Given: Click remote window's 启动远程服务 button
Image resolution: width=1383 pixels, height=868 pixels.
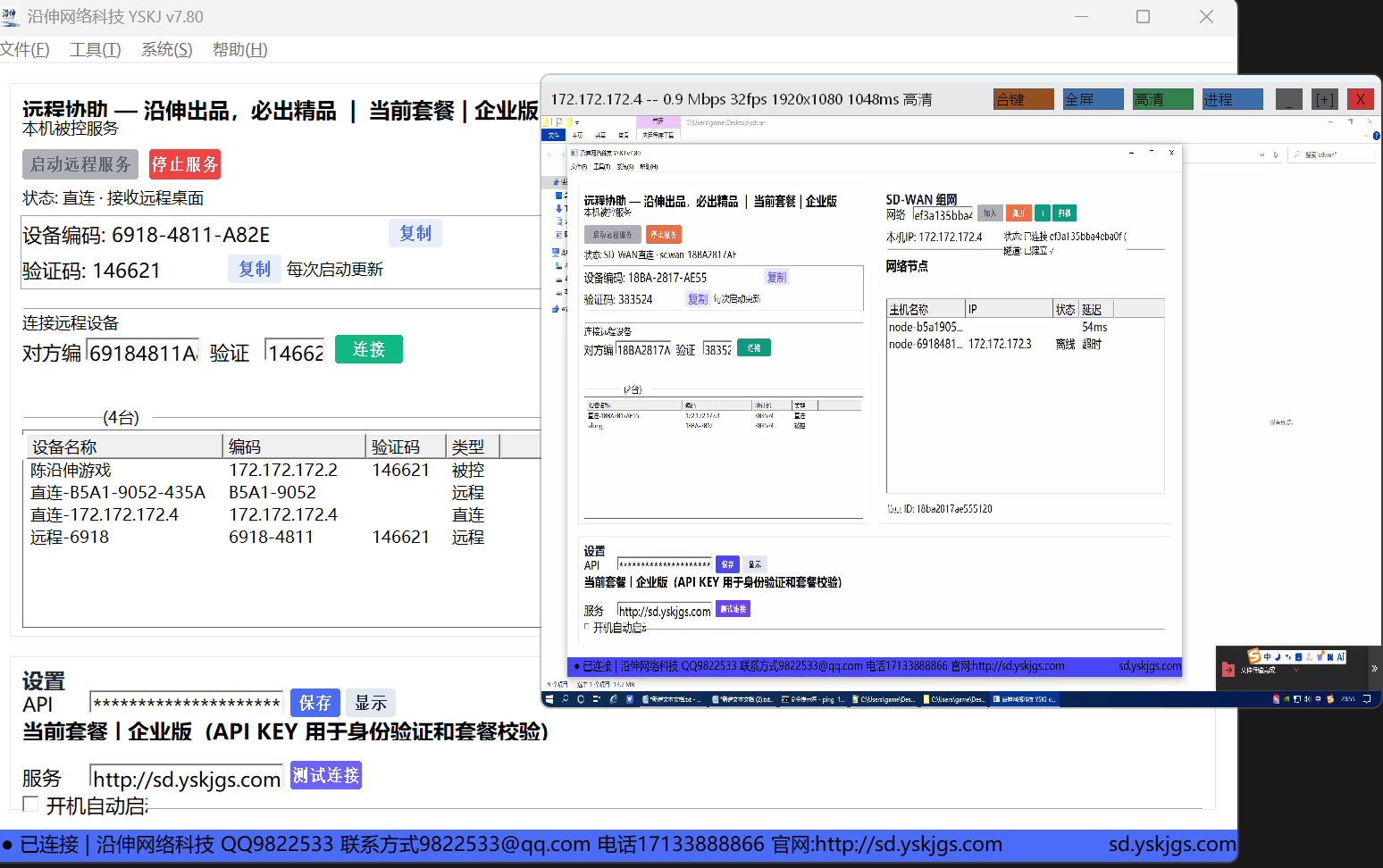Looking at the screenshot, I should 612,234.
